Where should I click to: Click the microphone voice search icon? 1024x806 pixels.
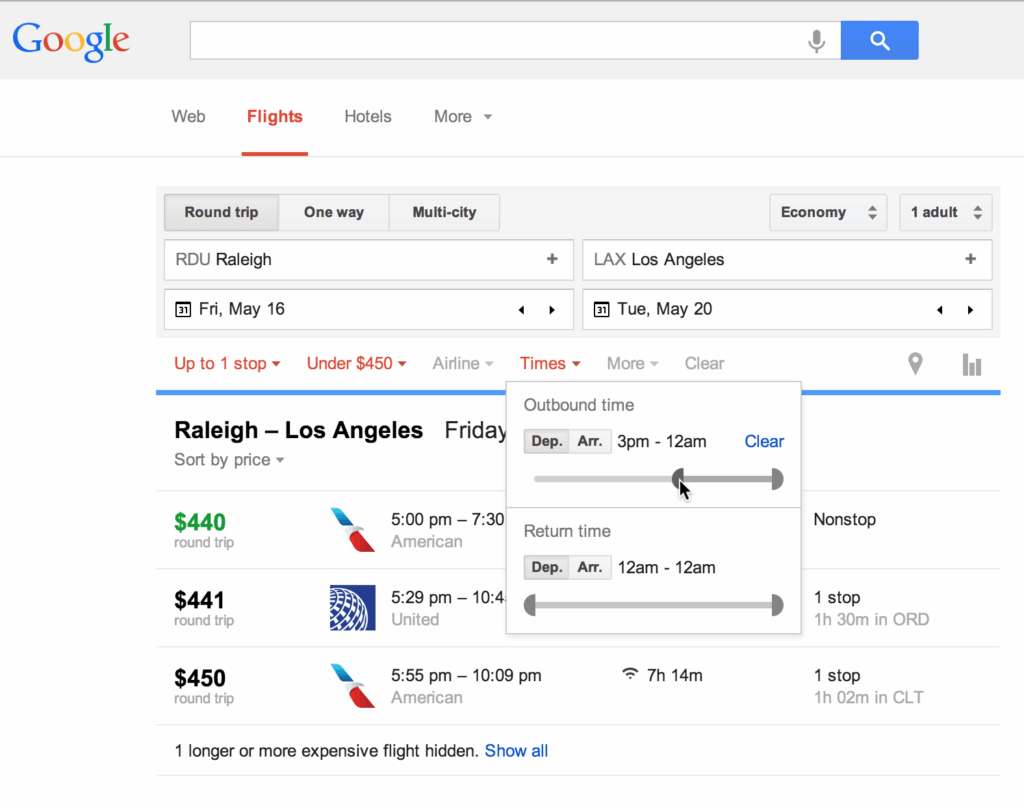click(x=816, y=40)
